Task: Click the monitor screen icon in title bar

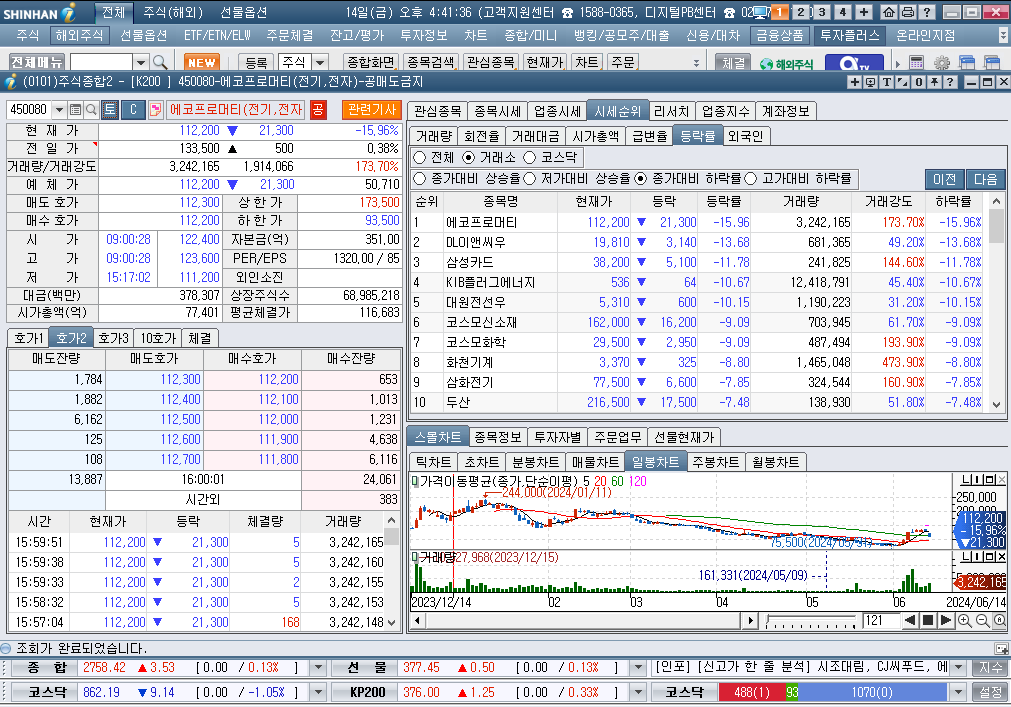Action: click(761, 12)
